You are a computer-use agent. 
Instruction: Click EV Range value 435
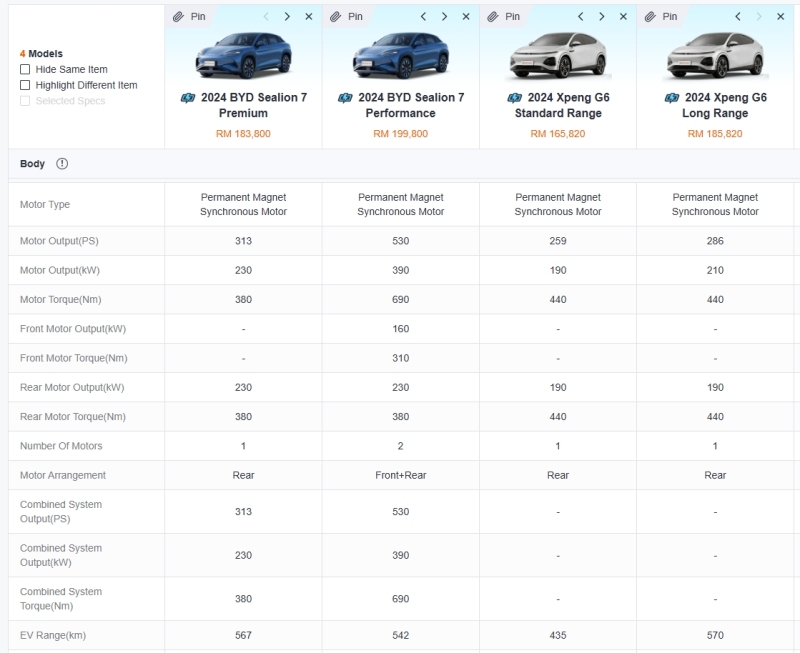click(x=558, y=636)
